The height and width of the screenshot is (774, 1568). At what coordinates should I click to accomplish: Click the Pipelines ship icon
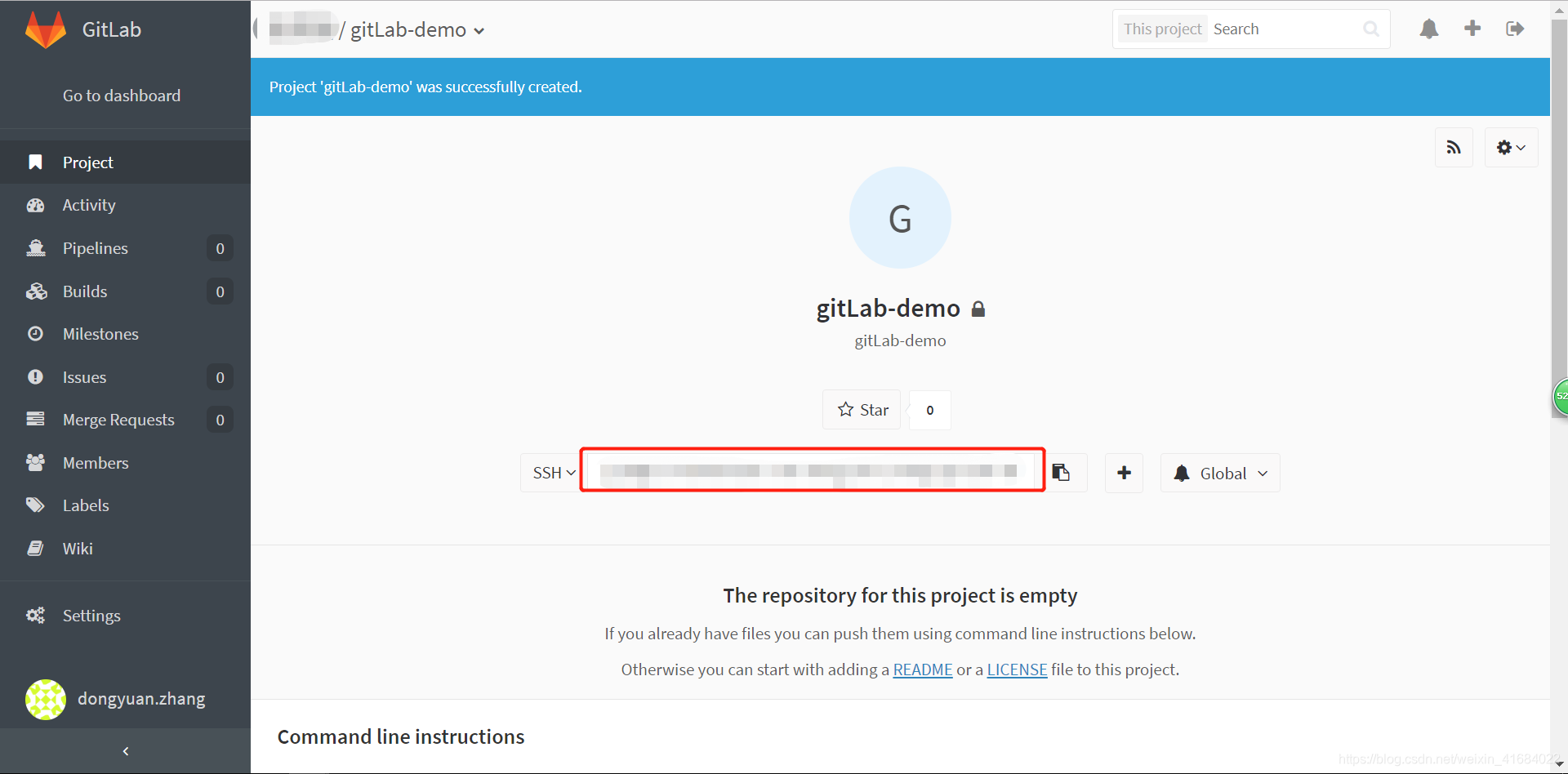[35, 248]
